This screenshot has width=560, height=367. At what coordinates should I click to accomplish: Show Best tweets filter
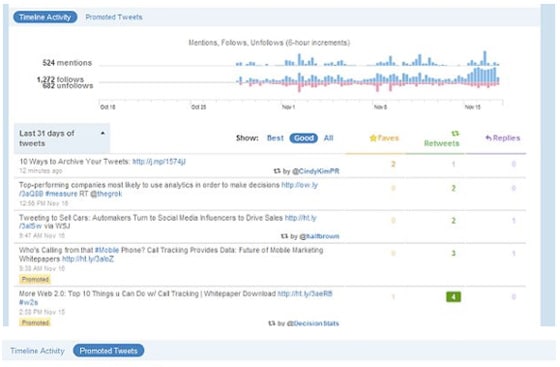pos(275,138)
